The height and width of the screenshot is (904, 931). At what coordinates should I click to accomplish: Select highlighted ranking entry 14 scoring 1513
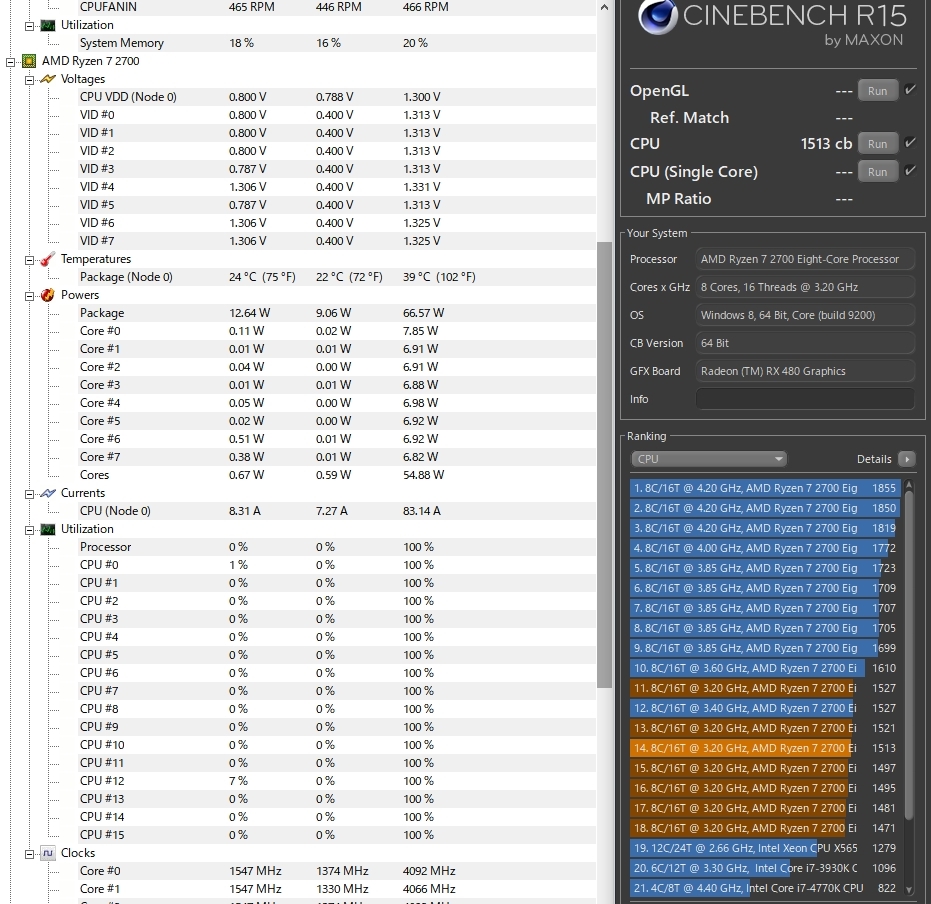(765, 748)
